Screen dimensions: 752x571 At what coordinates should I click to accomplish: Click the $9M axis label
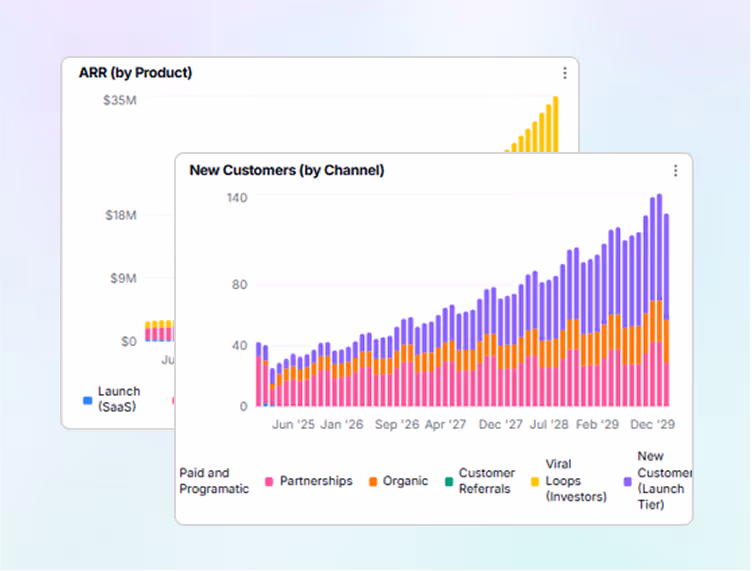pos(123,279)
